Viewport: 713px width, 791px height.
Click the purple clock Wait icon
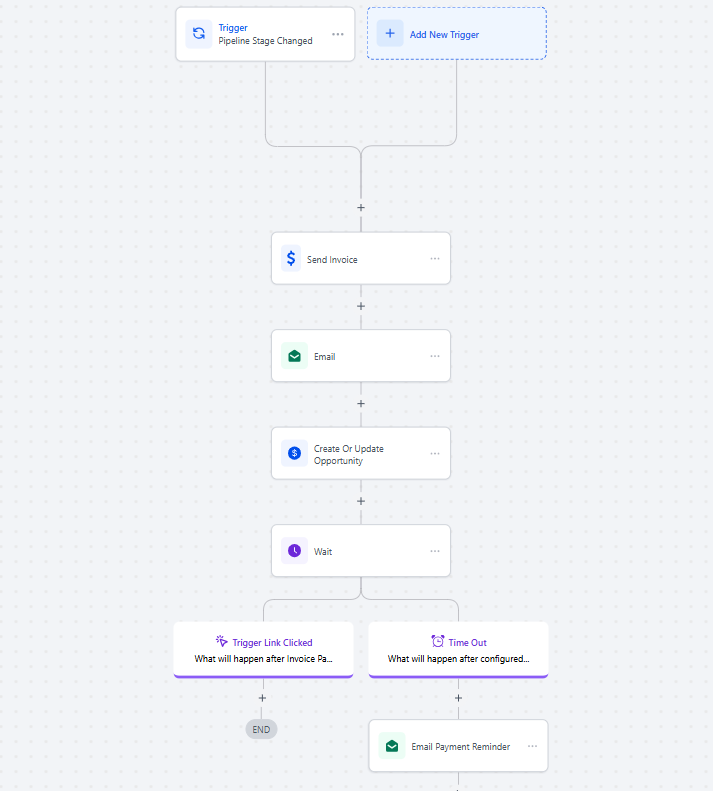tap(294, 551)
